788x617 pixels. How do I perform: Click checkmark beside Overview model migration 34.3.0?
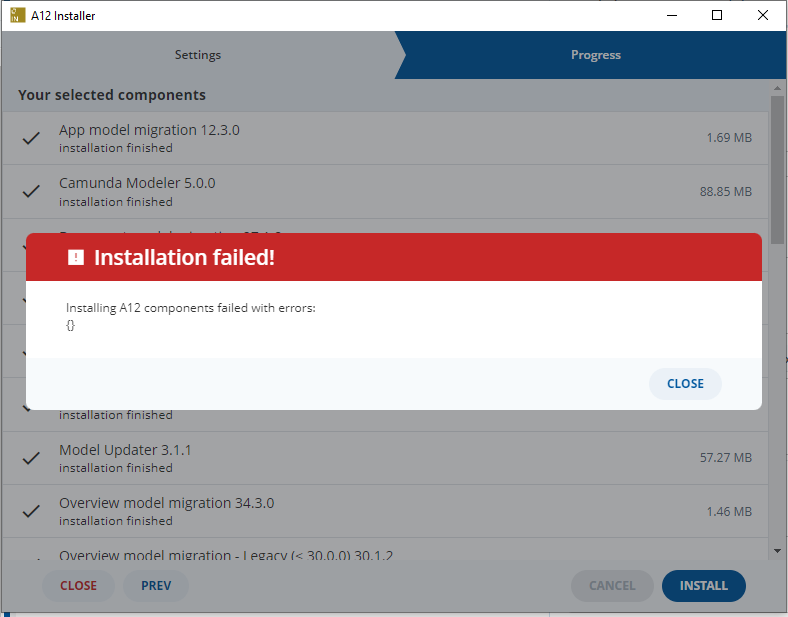[x=31, y=511]
